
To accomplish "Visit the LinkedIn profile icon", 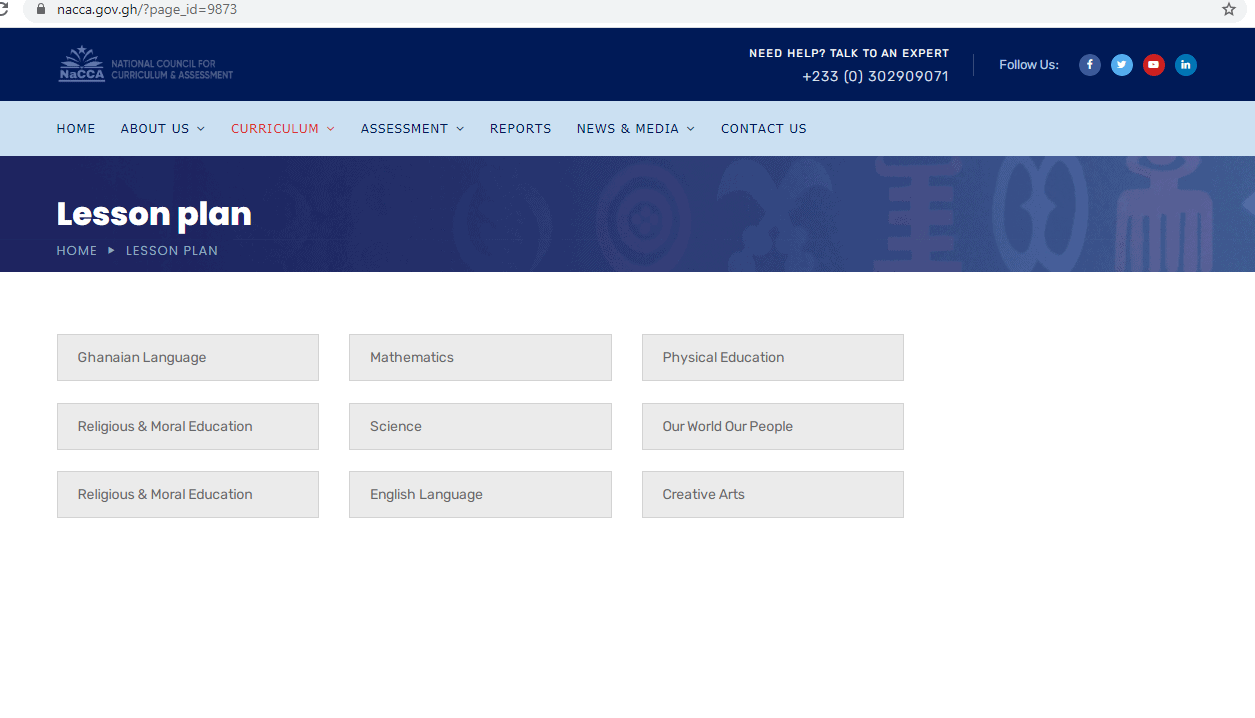I will tap(1186, 65).
